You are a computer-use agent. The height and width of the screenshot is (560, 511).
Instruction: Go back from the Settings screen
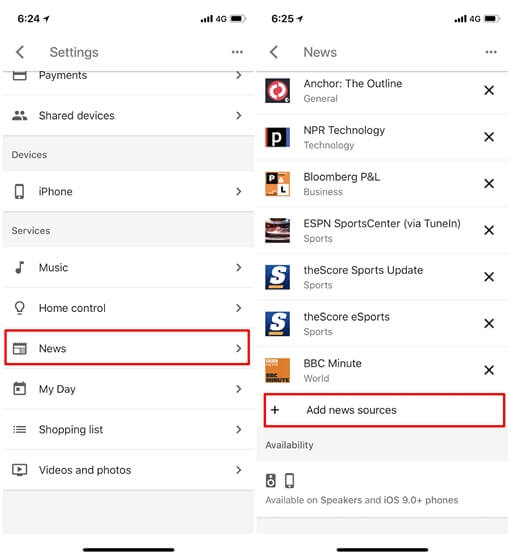click(x=20, y=52)
